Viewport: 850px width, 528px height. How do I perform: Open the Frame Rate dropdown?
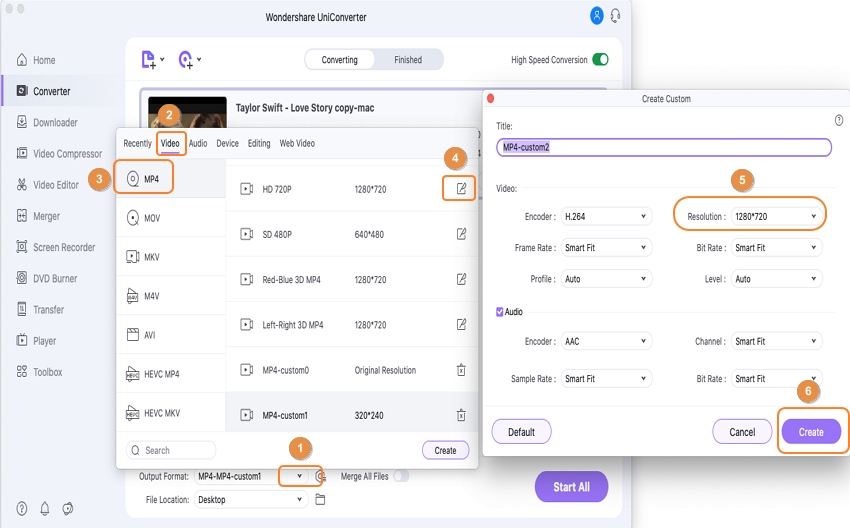click(606, 248)
